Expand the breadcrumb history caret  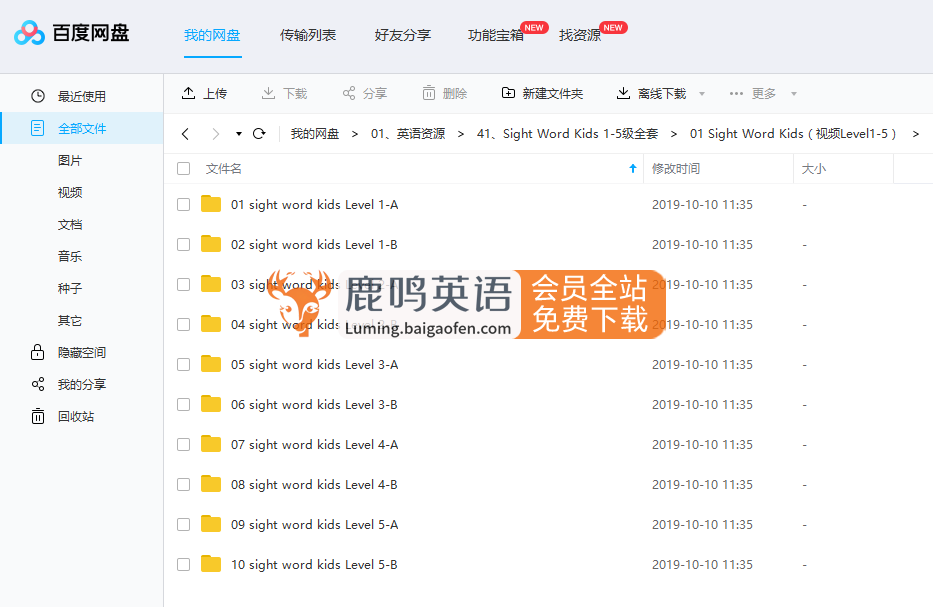(238, 132)
